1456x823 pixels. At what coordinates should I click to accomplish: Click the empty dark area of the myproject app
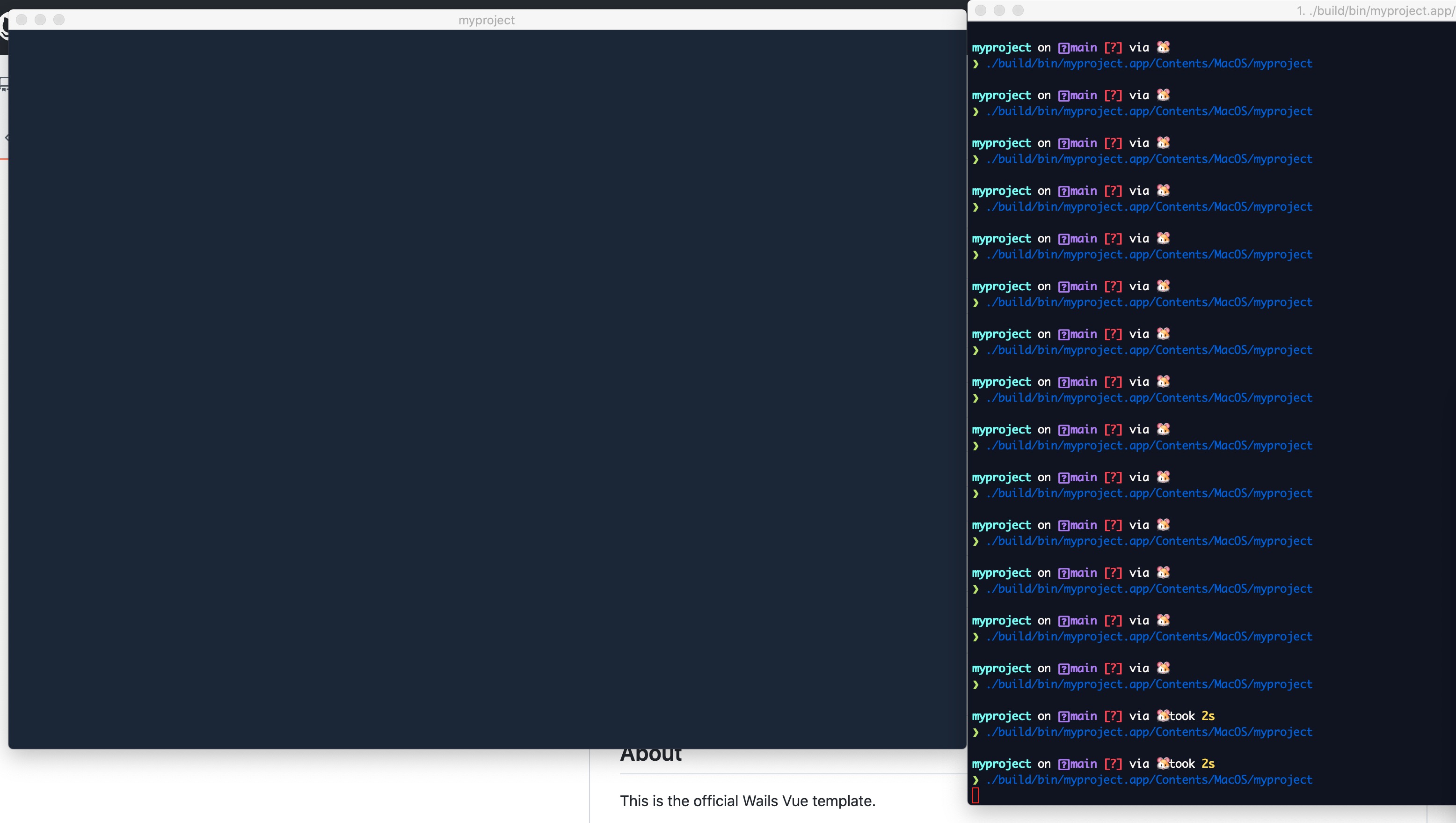pos(486,385)
